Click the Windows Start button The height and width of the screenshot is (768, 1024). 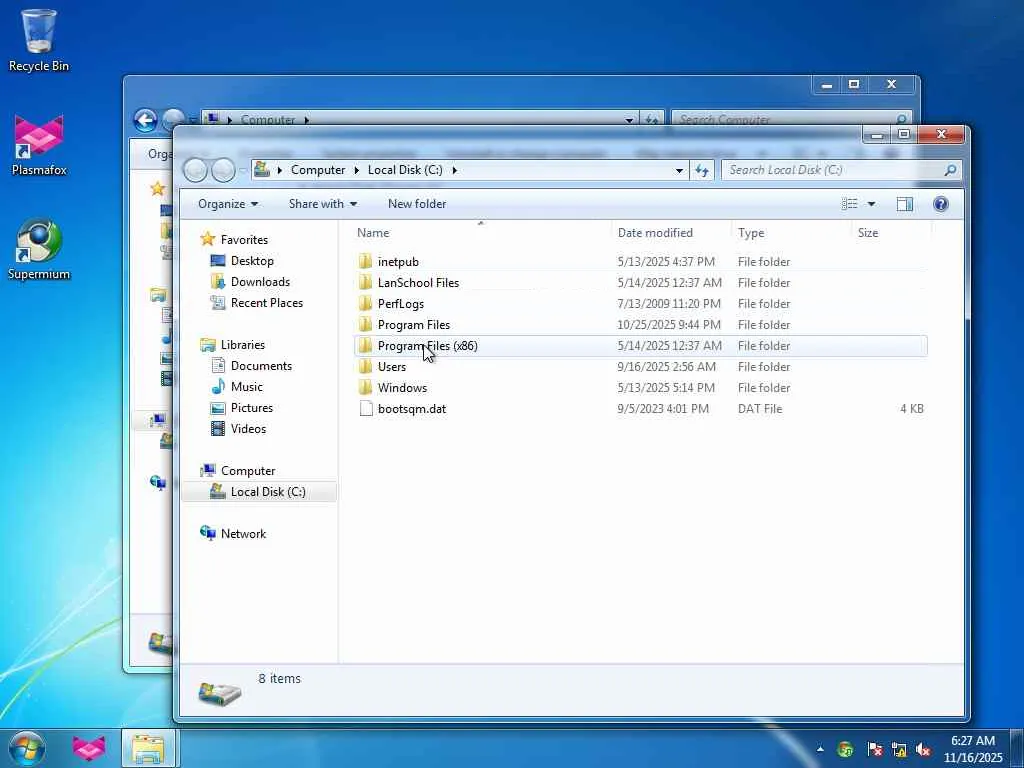[27, 748]
